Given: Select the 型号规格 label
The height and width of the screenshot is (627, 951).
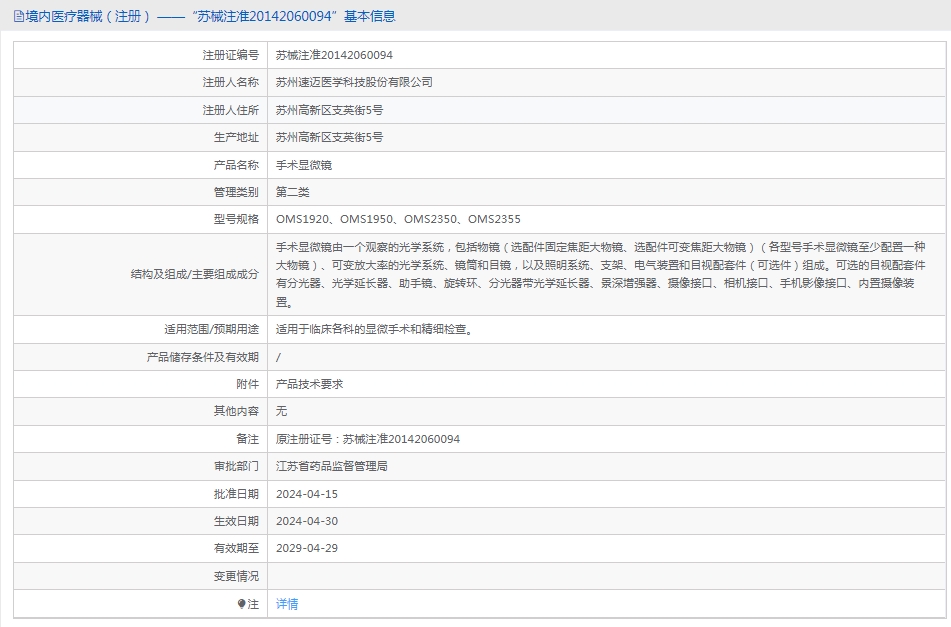Looking at the screenshot, I should [x=236, y=220].
